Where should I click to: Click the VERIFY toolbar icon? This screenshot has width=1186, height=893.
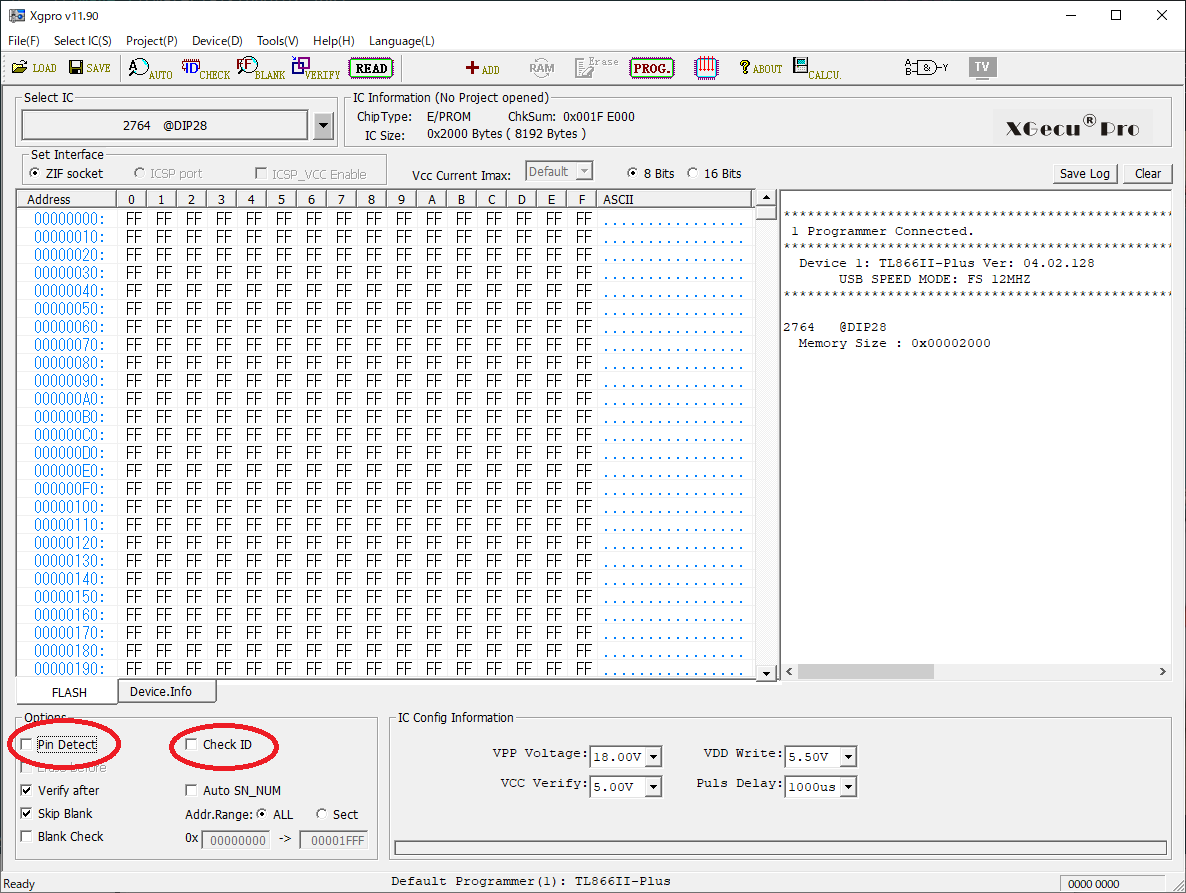point(315,69)
